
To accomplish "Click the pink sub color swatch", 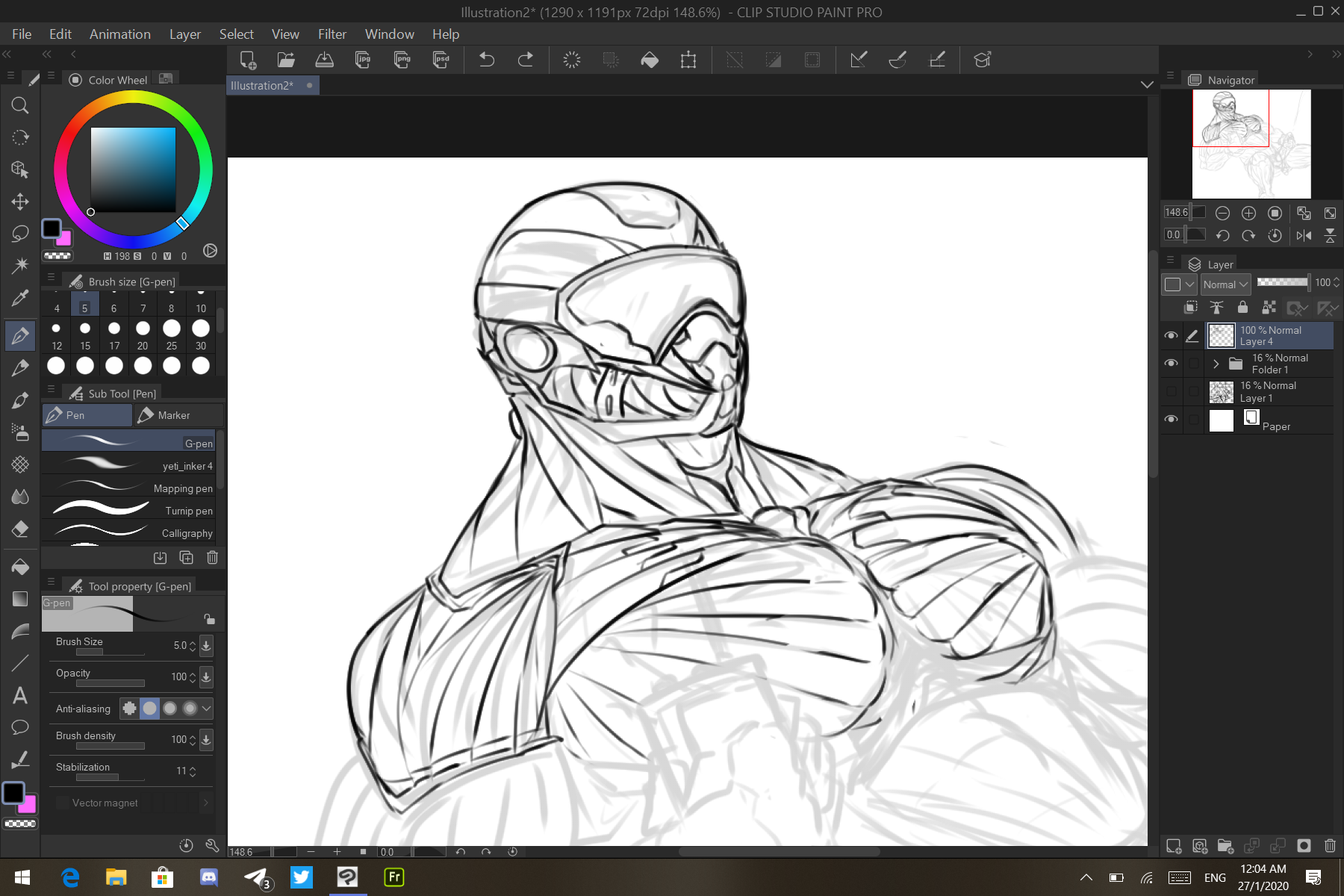I will pyautogui.click(x=65, y=239).
